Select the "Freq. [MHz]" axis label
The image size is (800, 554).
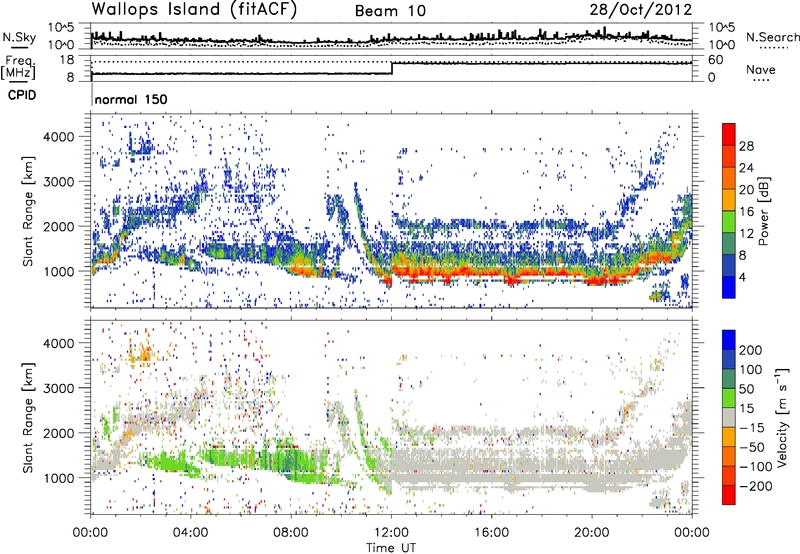(18, 68)
